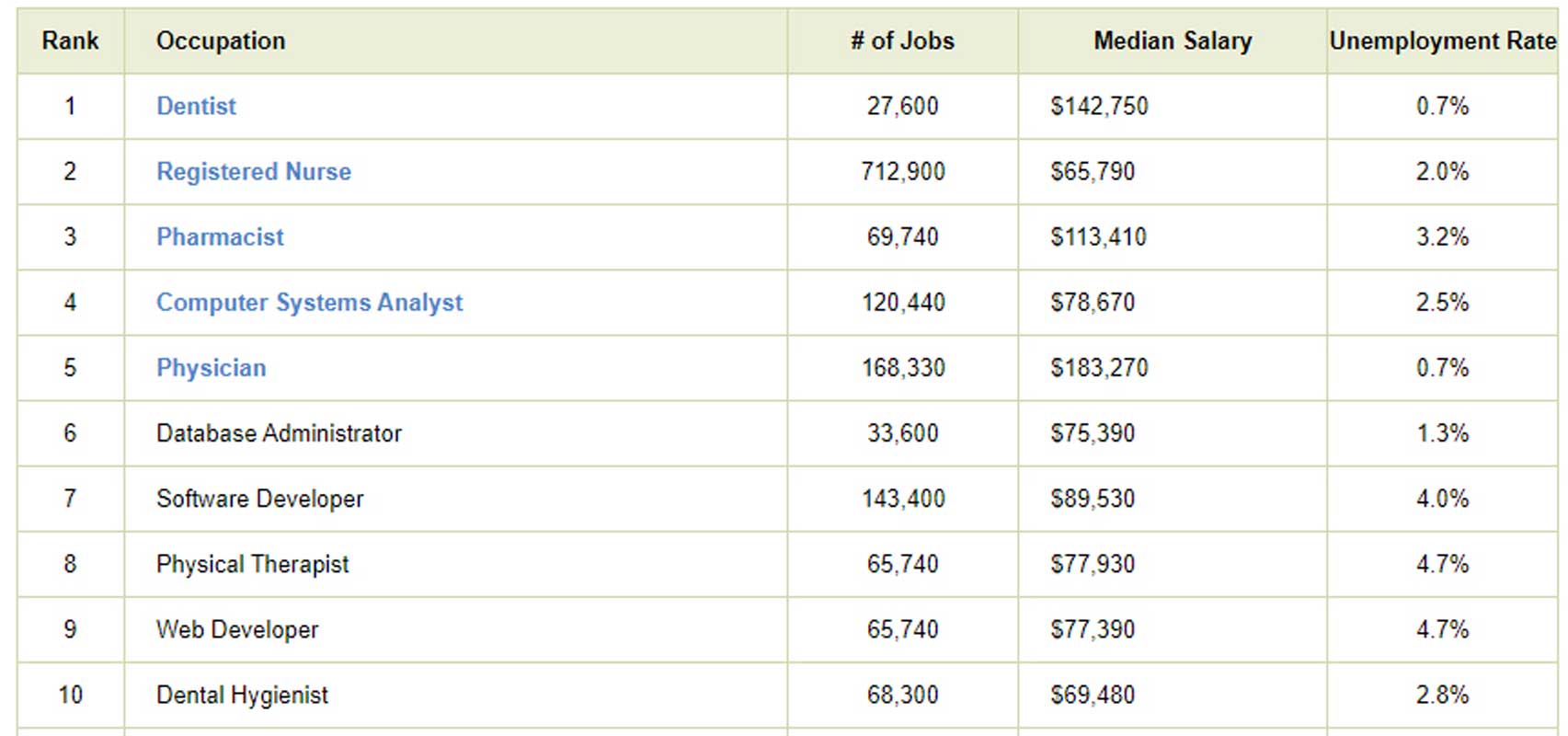Image resolution: width=1568 pixels, height=736 pixels.
Task: Select the Software Developer occupation text
Action: pyautogui.click(x=259, y=499)
